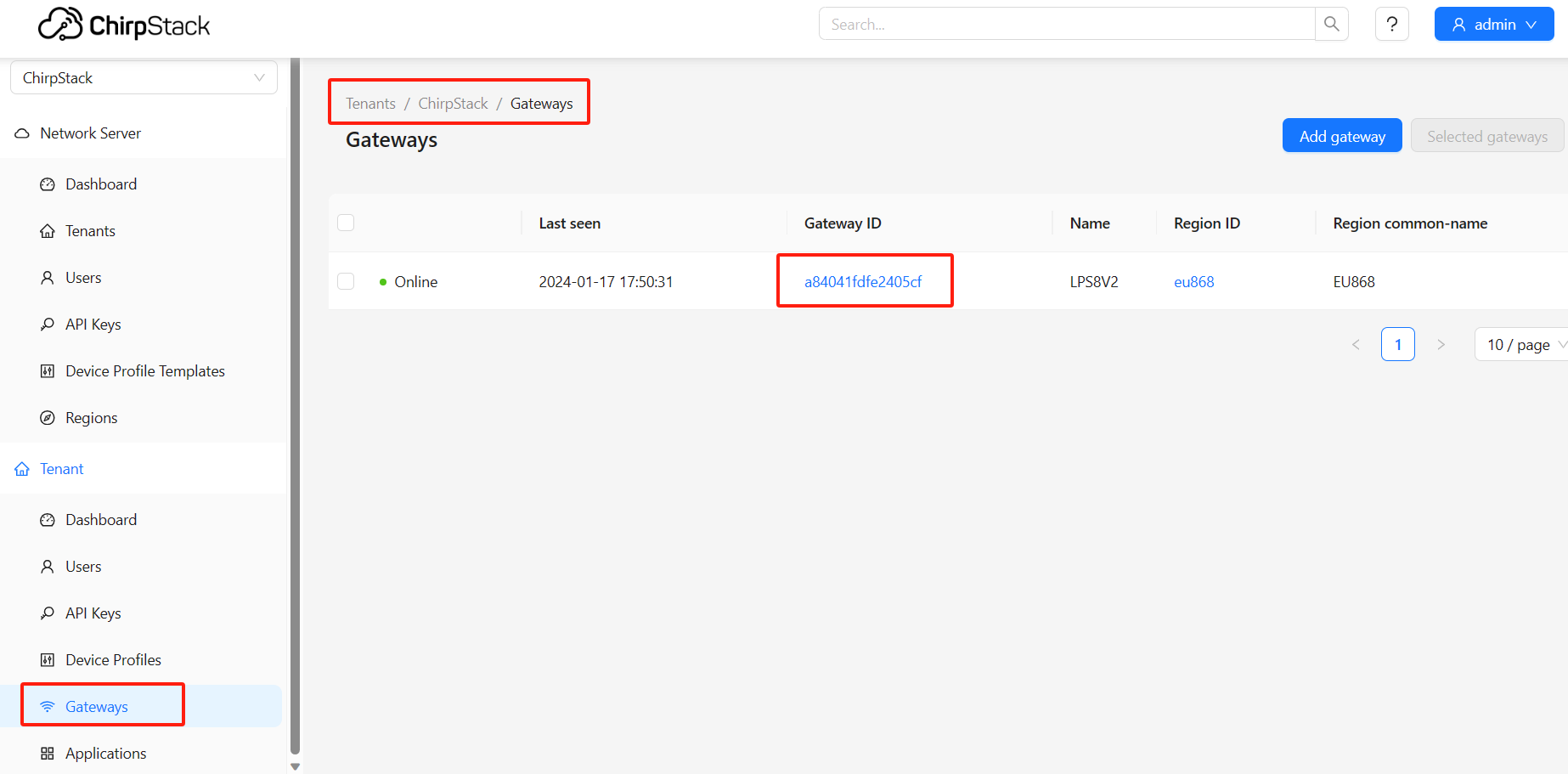
Task: Click the Tenants home icon
Action: click(x=48, y=231)
